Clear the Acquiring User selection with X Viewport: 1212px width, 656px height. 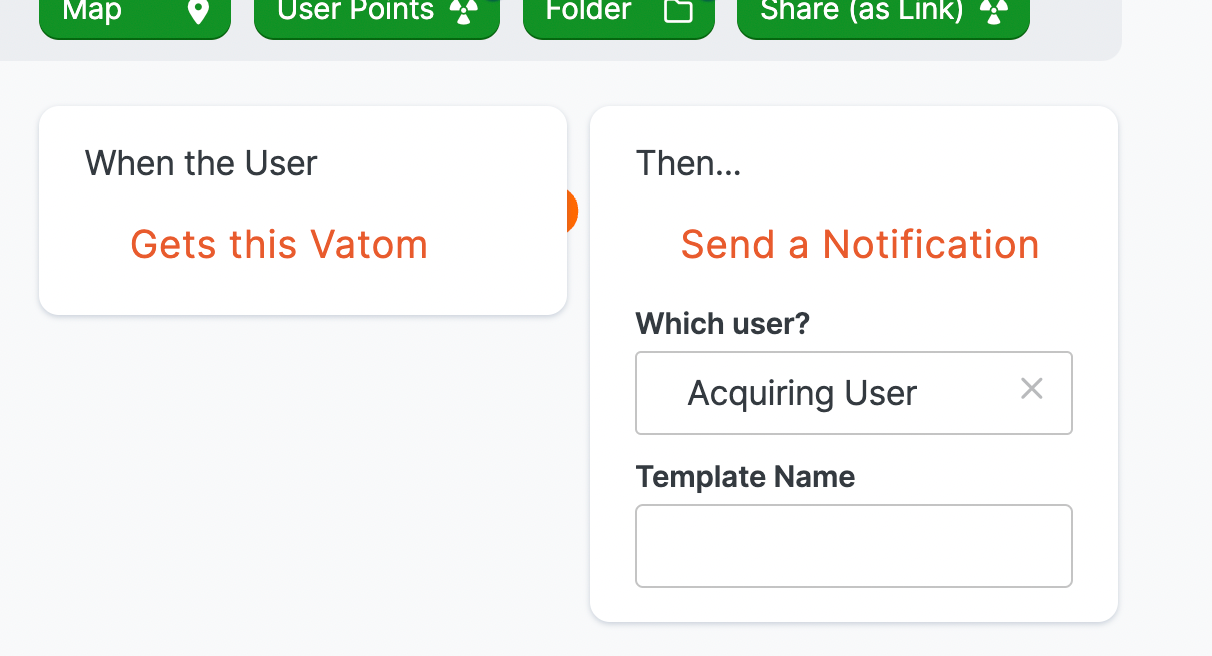pyautogui.click(x=1032, y=389)
